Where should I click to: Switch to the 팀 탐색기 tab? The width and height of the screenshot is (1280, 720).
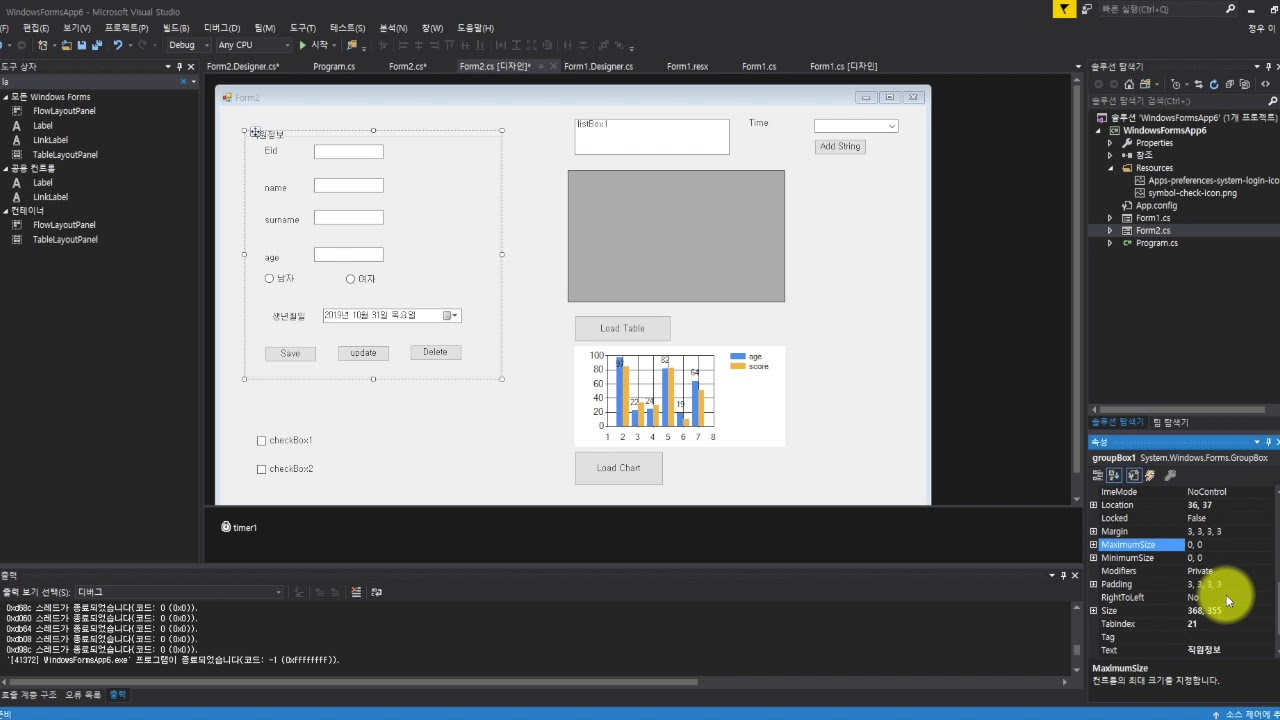pyautogui.click(x=1170, y=423)
